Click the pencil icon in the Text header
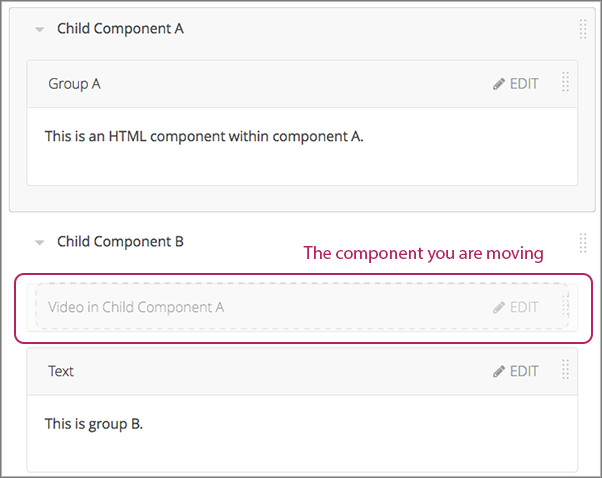 (x=499, y=371)
